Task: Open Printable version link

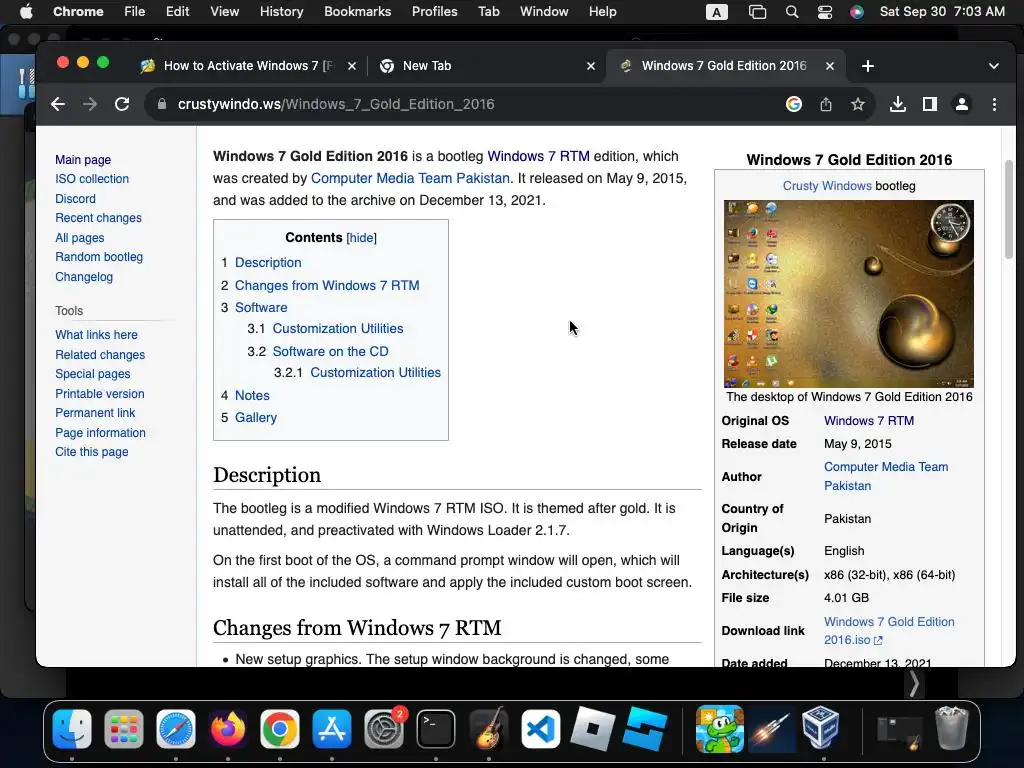Action: pos(99,394)
